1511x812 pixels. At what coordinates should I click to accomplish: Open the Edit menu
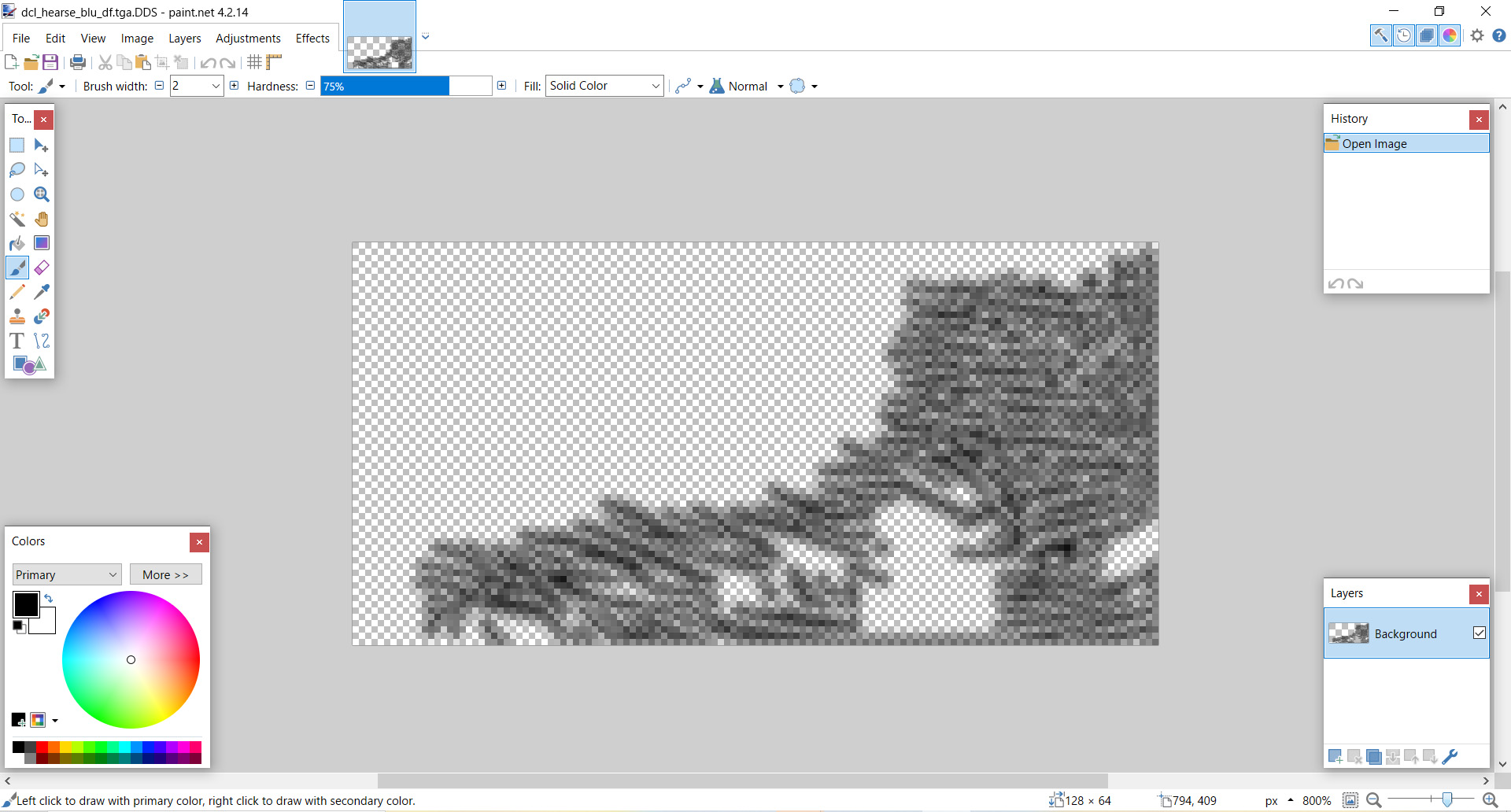[55, 38]
